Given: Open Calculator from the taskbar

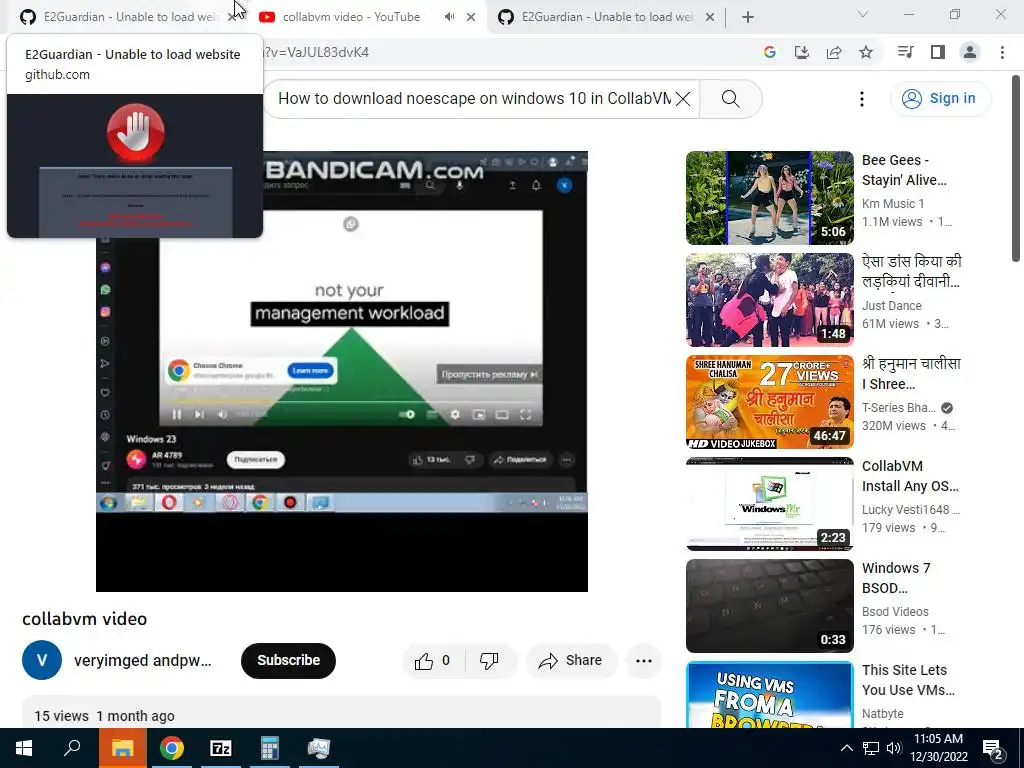Looking at the screenshot, I should click(270, 748).
